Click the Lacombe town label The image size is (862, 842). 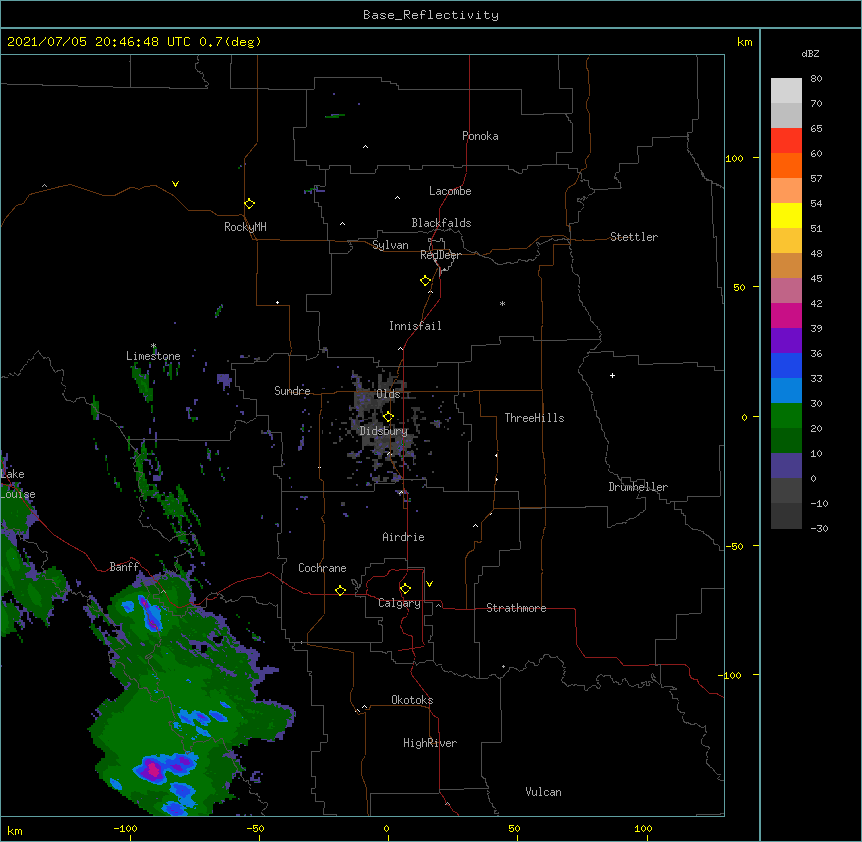point(450,191)
